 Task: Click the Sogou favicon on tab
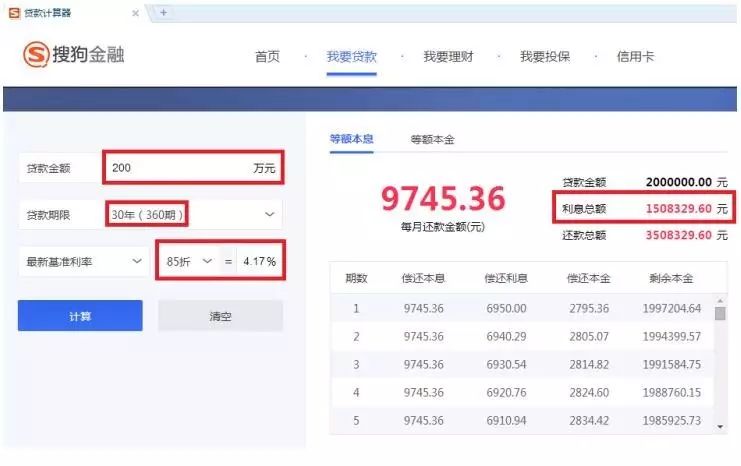pos(15,13)
